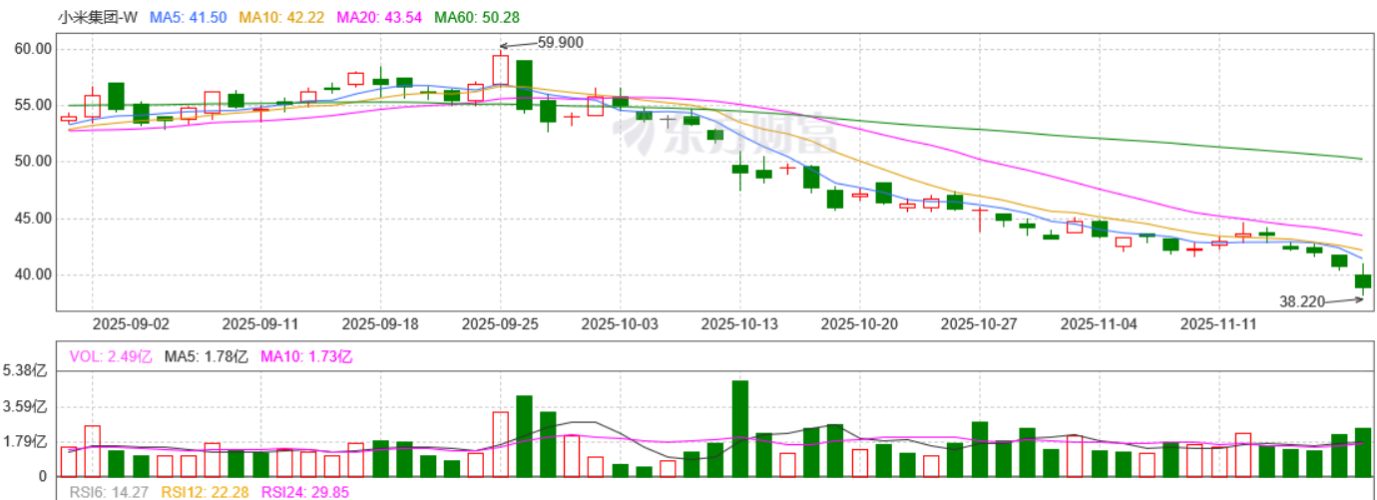Click the 45.00 price axis label
Image resolution: width=1377 pixels, height=500 pixels.
click(34, 218)
